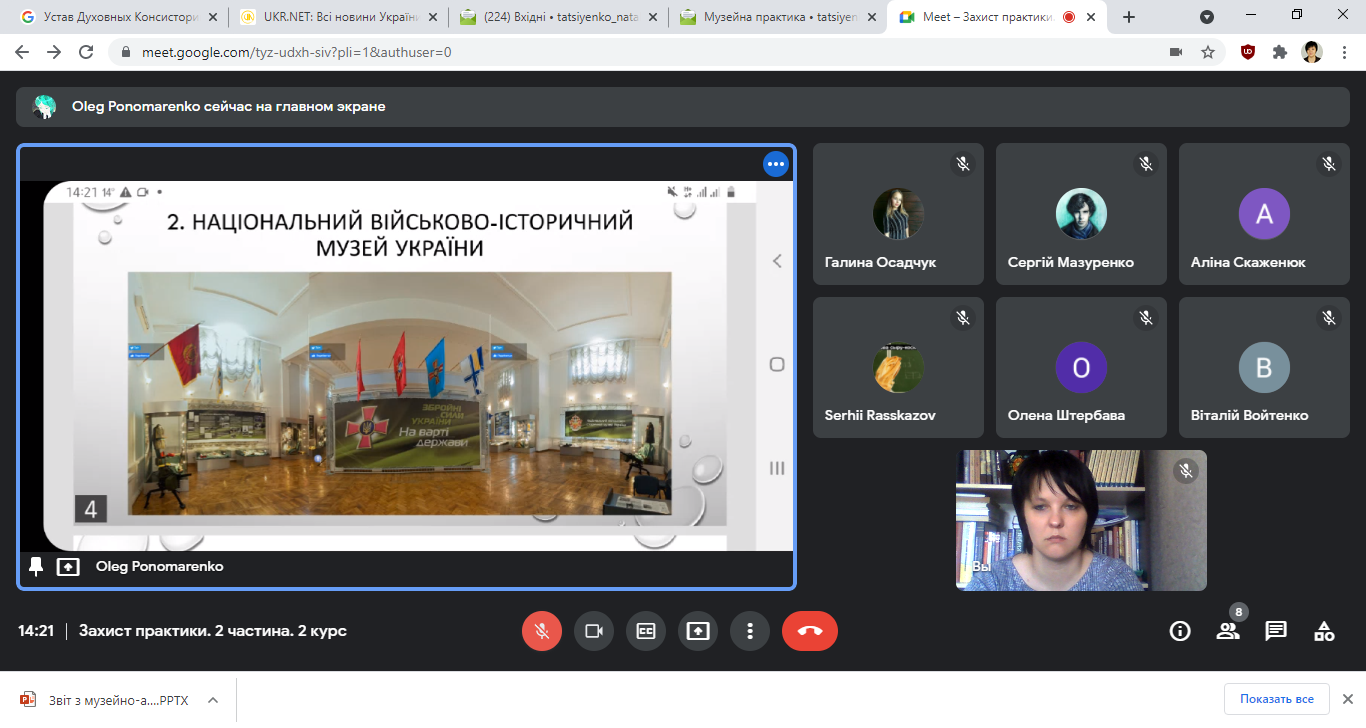Click muted mic icon on Олена Штербава tile

coord(1146,318)
